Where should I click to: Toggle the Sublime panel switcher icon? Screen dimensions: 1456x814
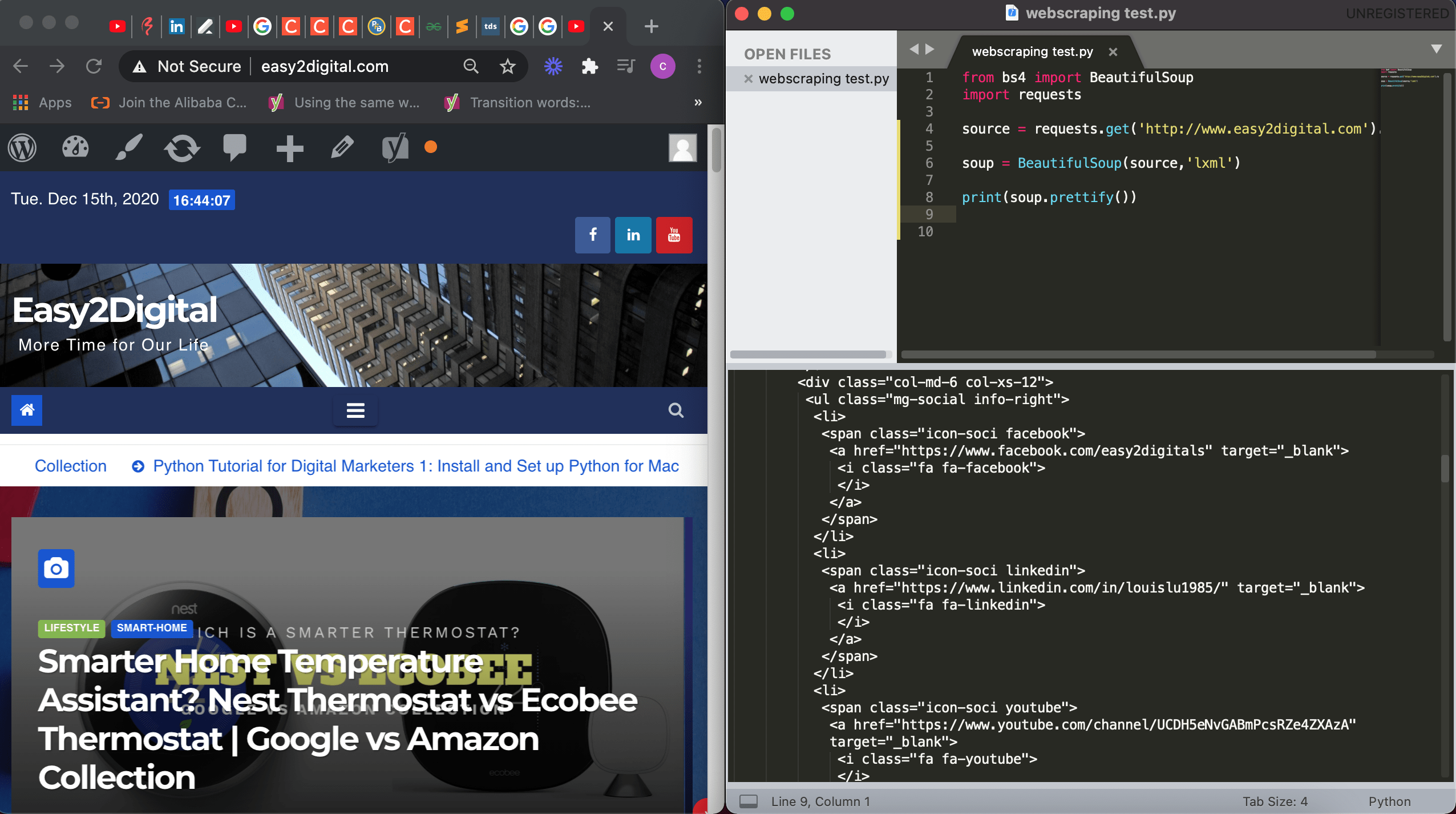pos(748,801)
